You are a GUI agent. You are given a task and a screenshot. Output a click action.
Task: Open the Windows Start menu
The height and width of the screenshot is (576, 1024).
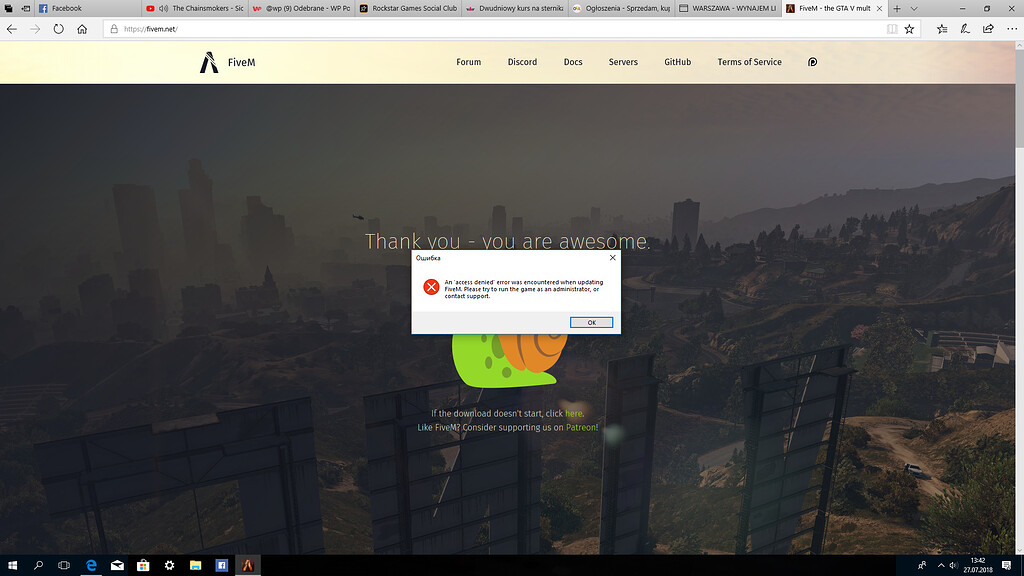(x=12, y=566)
